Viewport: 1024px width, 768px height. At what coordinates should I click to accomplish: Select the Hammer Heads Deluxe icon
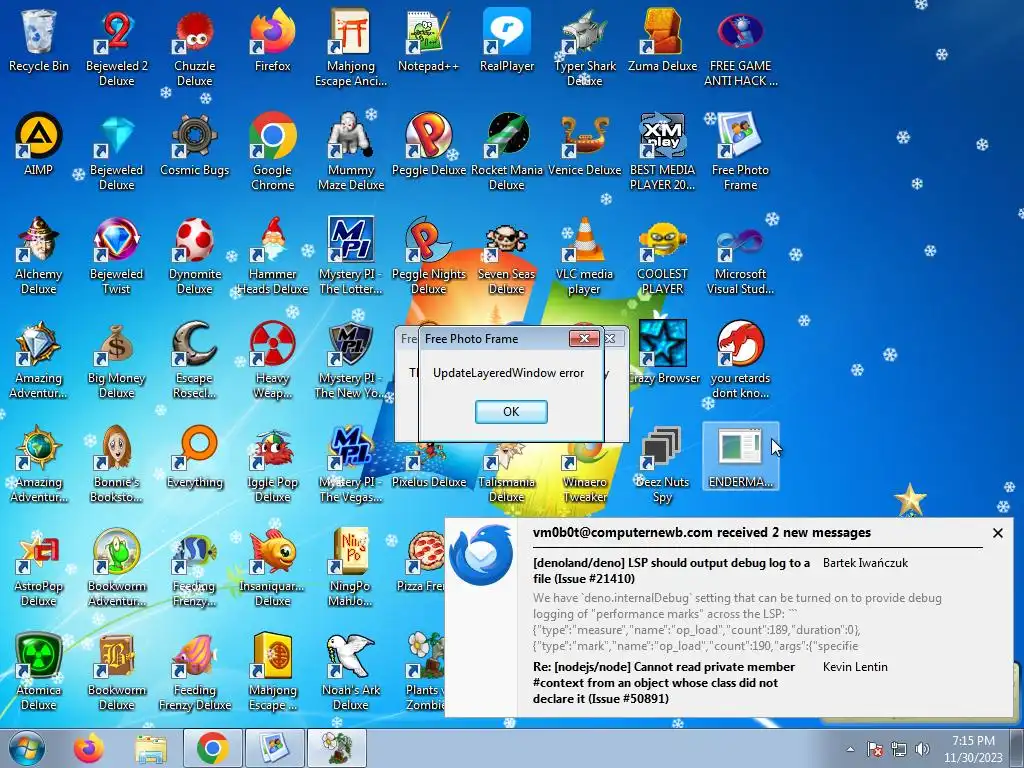(272, 257)
